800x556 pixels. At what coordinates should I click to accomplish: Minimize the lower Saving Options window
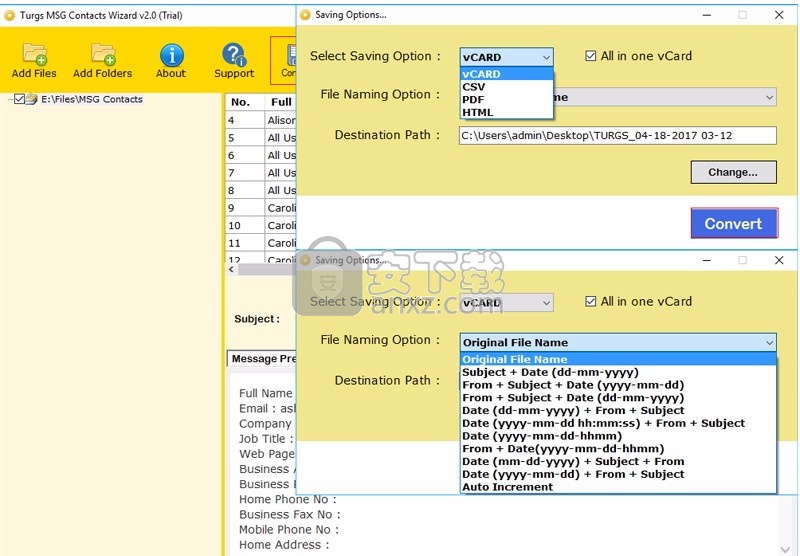[x=707, y=260]
